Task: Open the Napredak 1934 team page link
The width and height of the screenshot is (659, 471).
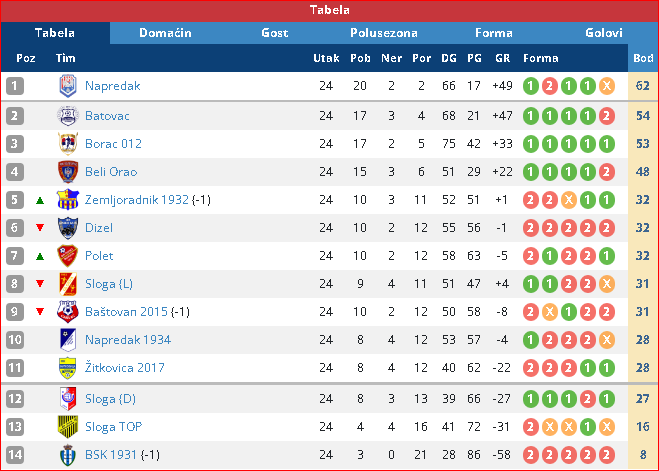Action: coord(128,339)
